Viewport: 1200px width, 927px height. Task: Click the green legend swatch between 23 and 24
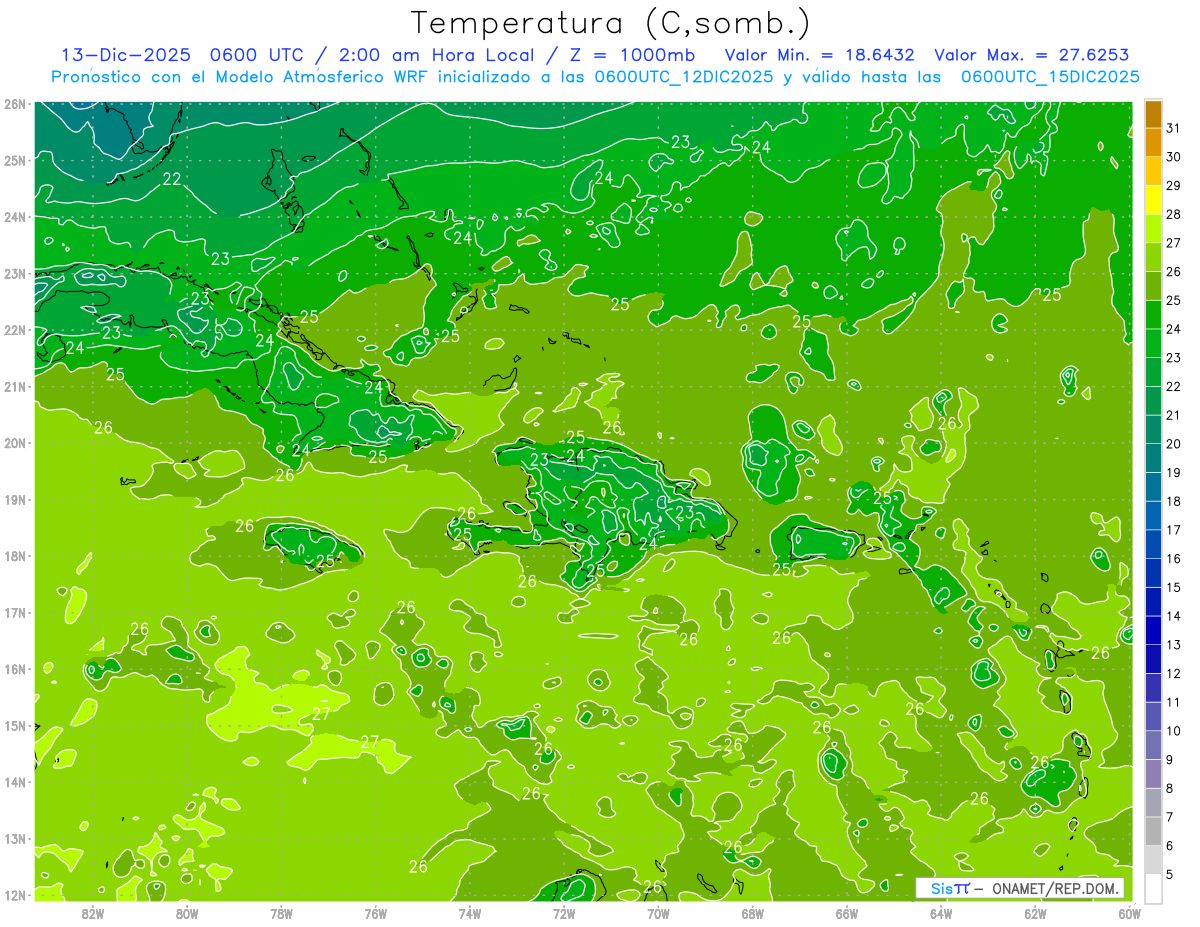(1153, 344)
